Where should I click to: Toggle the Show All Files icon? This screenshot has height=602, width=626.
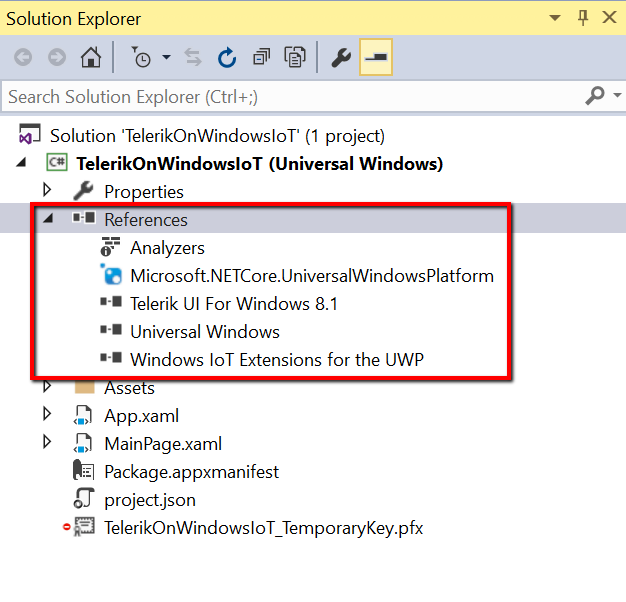[295, 58]
